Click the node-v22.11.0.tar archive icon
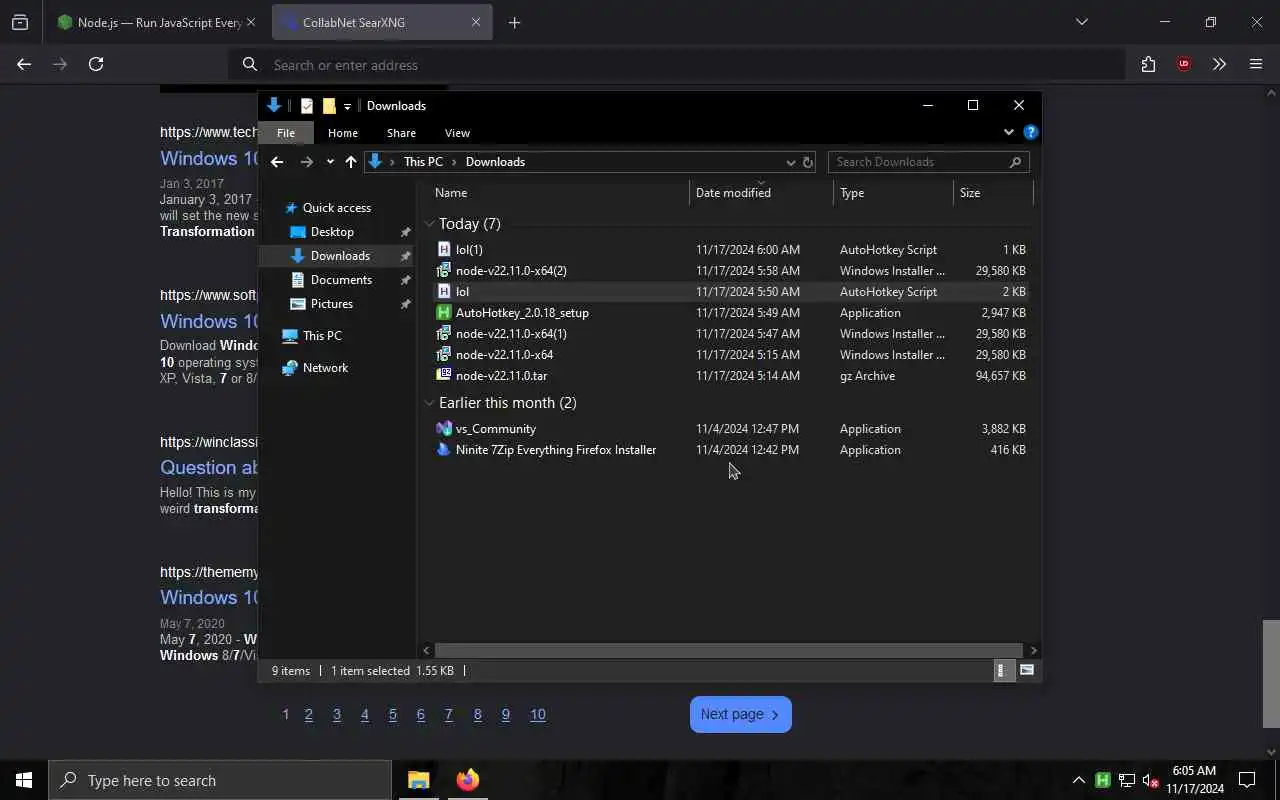Viewport: 1280px width, 800px height. (x=444, y=375)
